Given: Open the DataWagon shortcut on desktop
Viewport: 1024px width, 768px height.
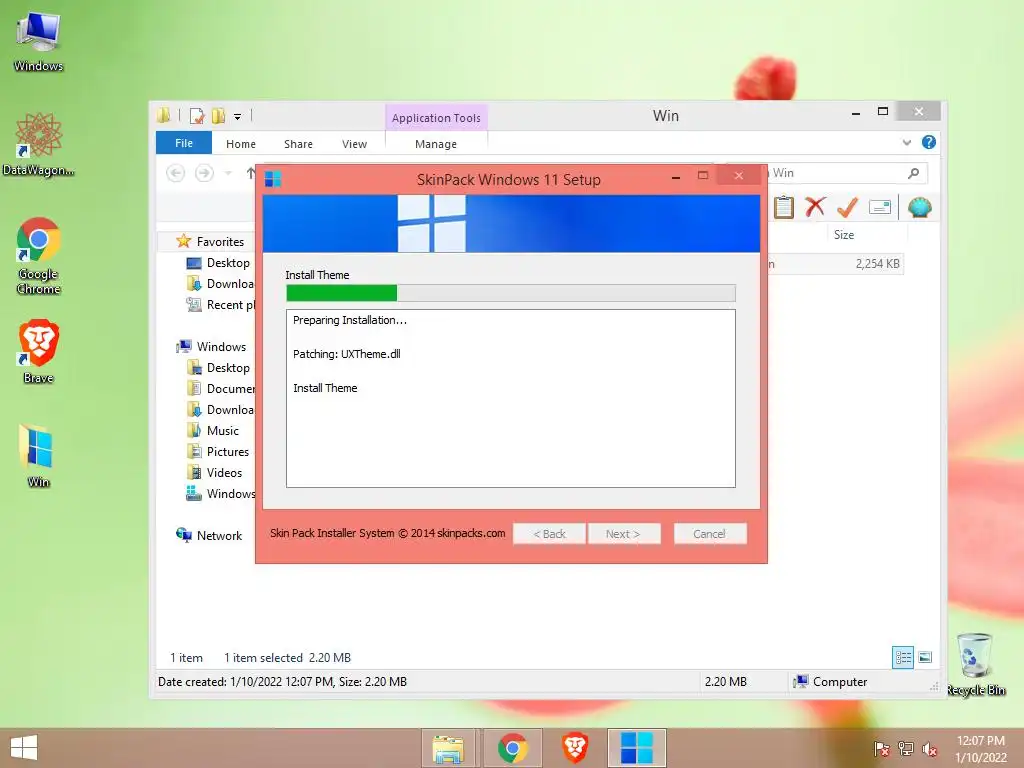Looking at the screenshot, I should tap(38, 144).
